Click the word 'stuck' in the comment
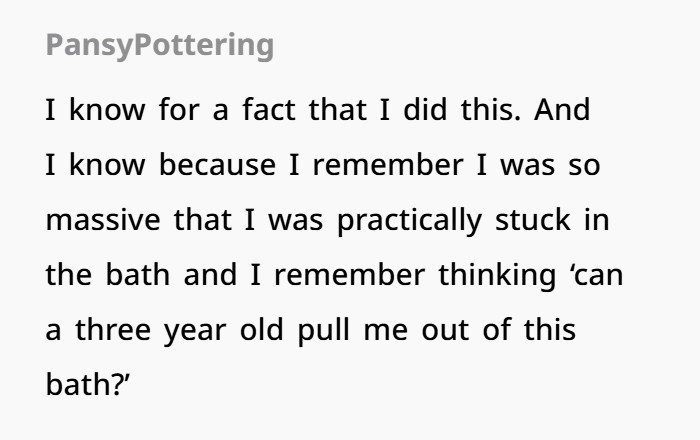 pyautogui.click(x=533, y=220)
